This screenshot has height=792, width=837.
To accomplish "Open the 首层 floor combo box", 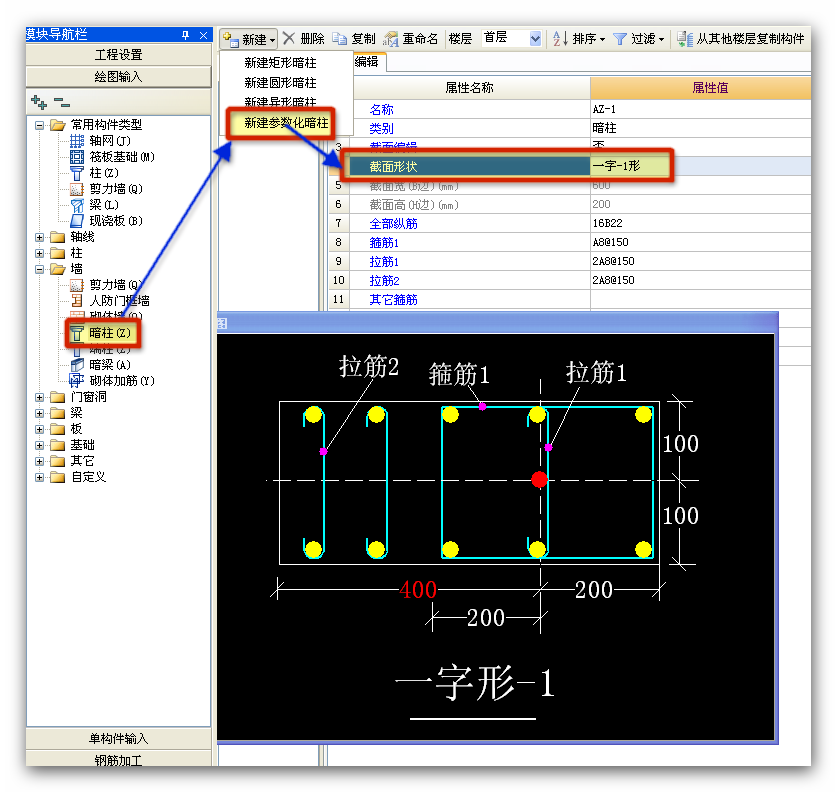I will point(511,38).
